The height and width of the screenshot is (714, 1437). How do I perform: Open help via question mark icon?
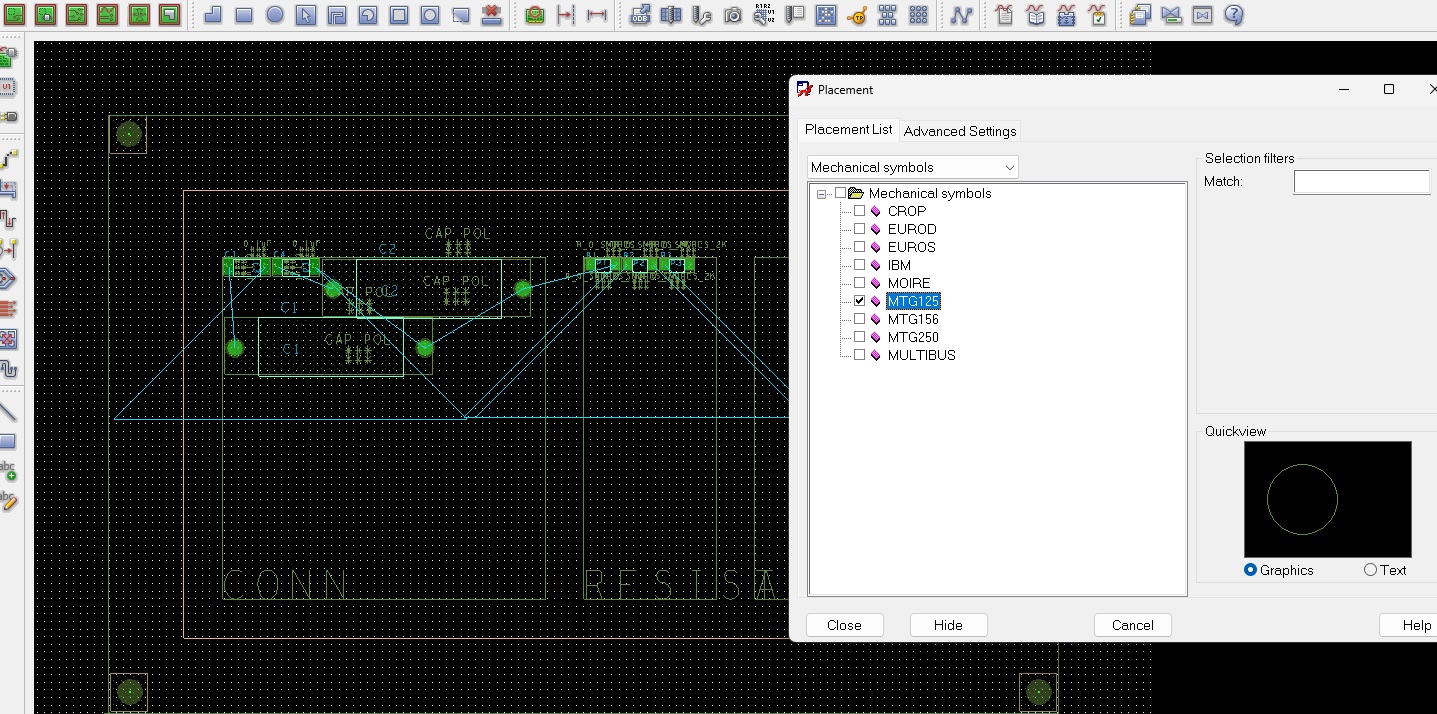(x=1234, y=15)
